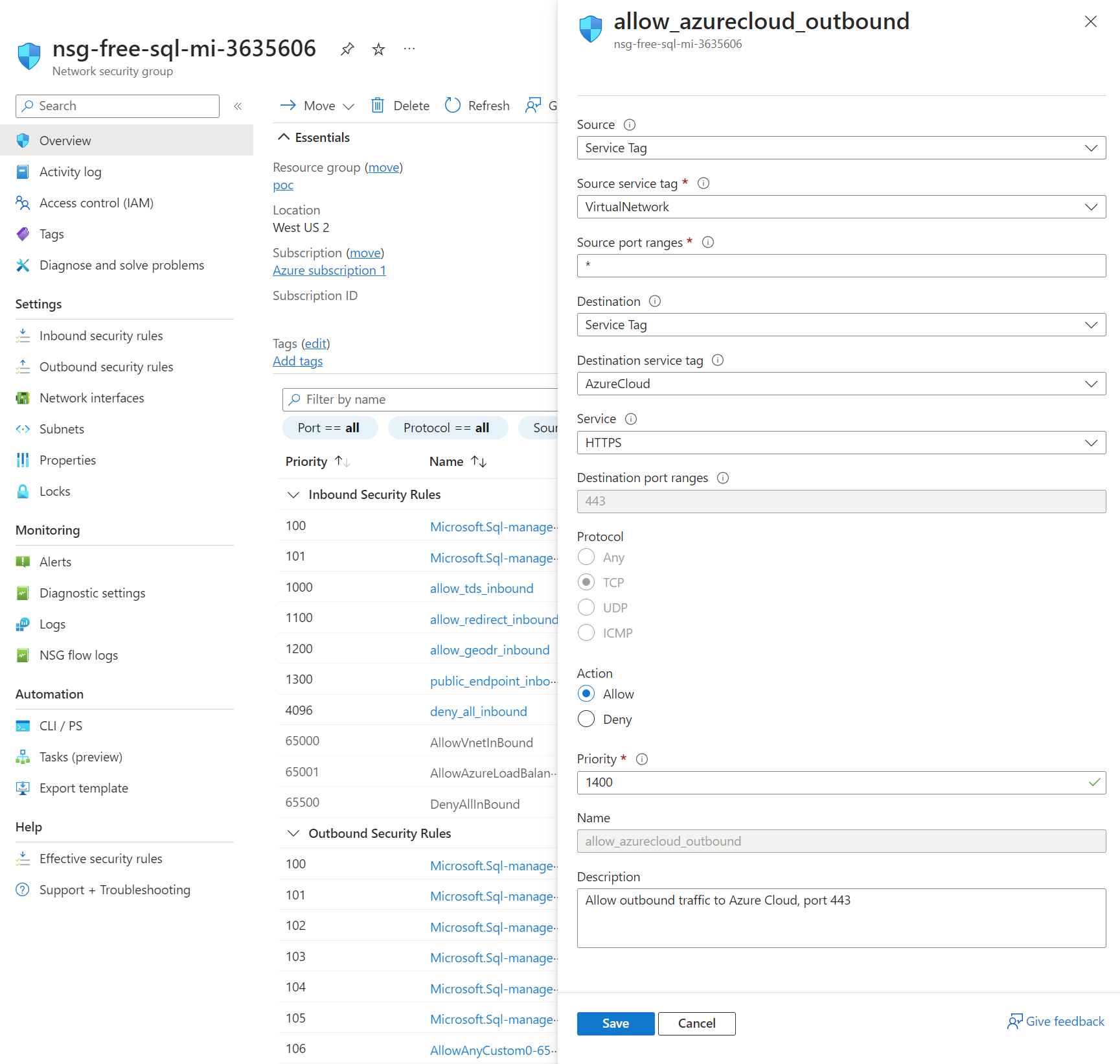Pin the network security group to dashboard
The width and height of the screenshot is (1120, 1064).
click(347, 49)
